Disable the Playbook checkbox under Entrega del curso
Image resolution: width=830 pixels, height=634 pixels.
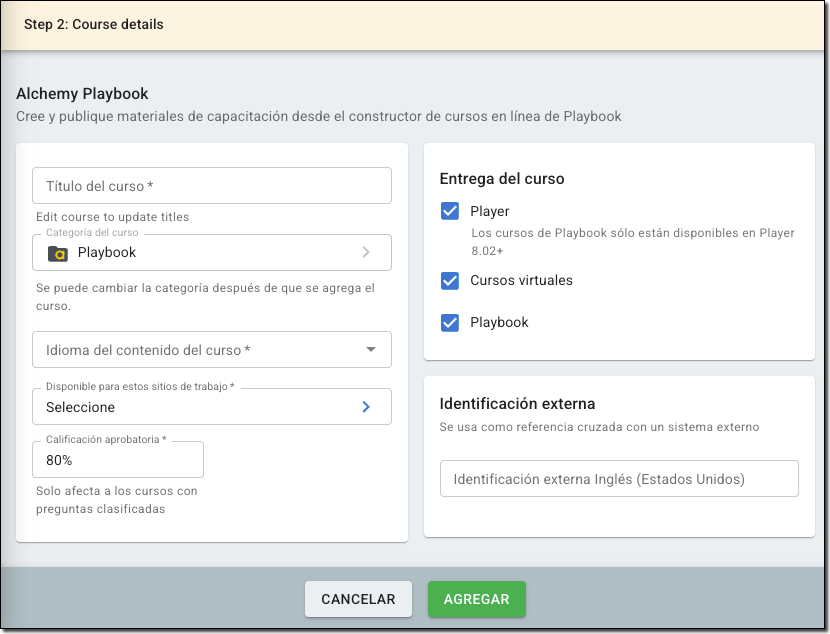[450, 323]
